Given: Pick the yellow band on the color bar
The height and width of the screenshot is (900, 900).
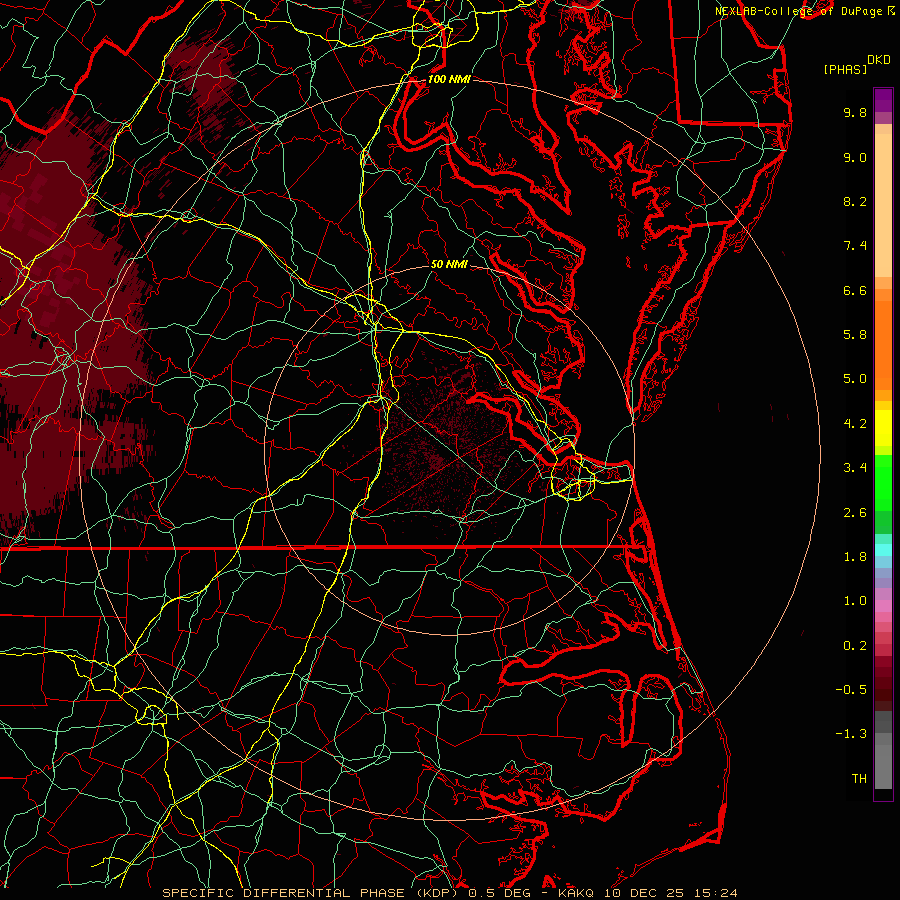Looking at the screenshot, I should click(883, 428).
